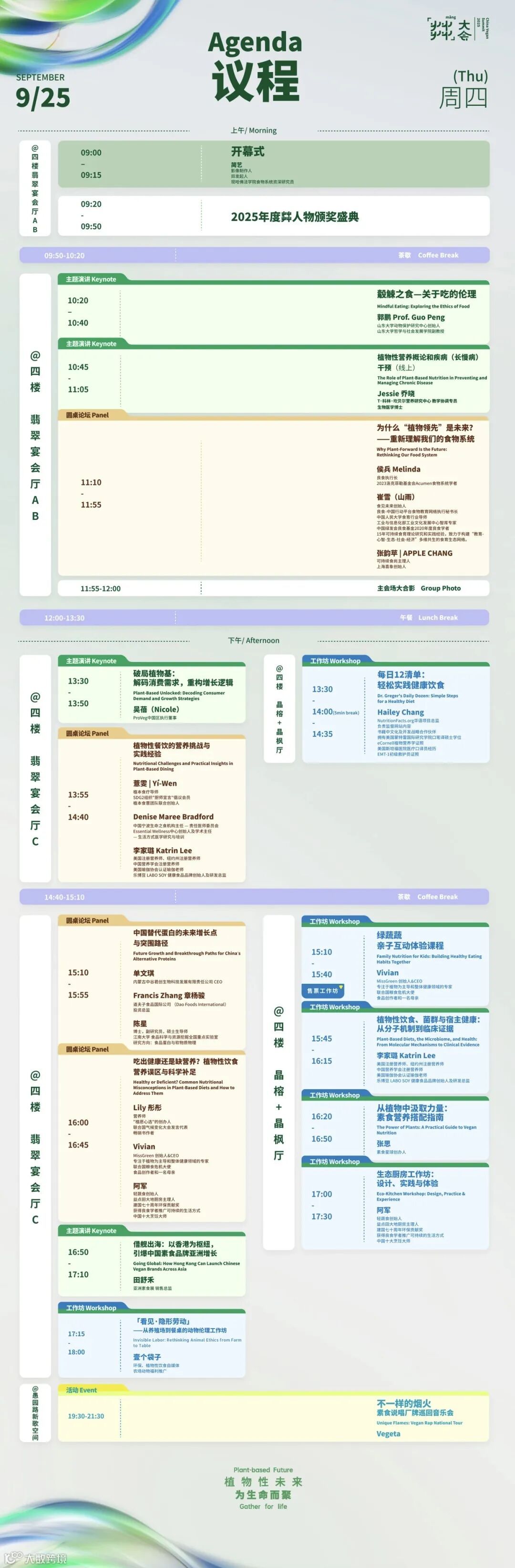Click the Panel tag above the 11:10 session

[x=87, y=415]
